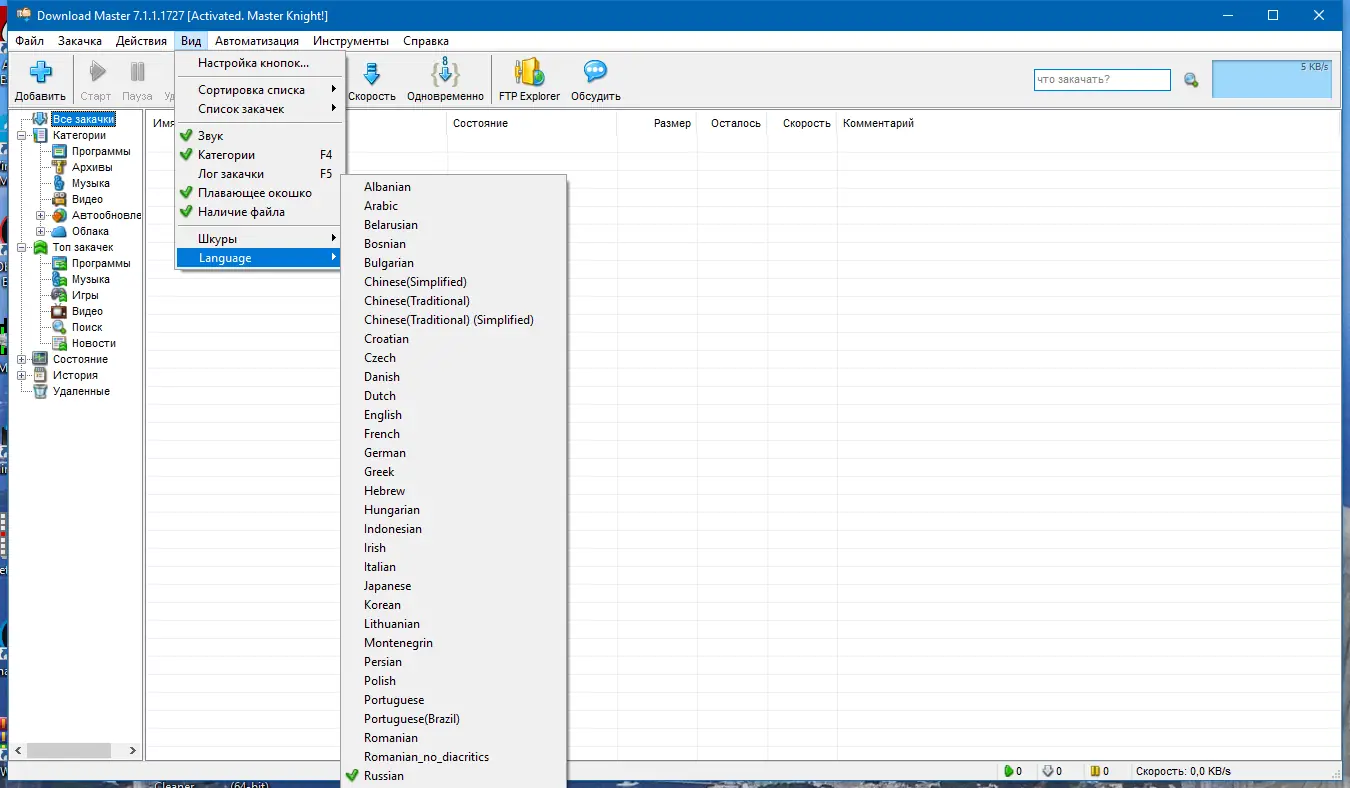Open the Автоматизация menu

pyautogui.click(x=257, y=41)
